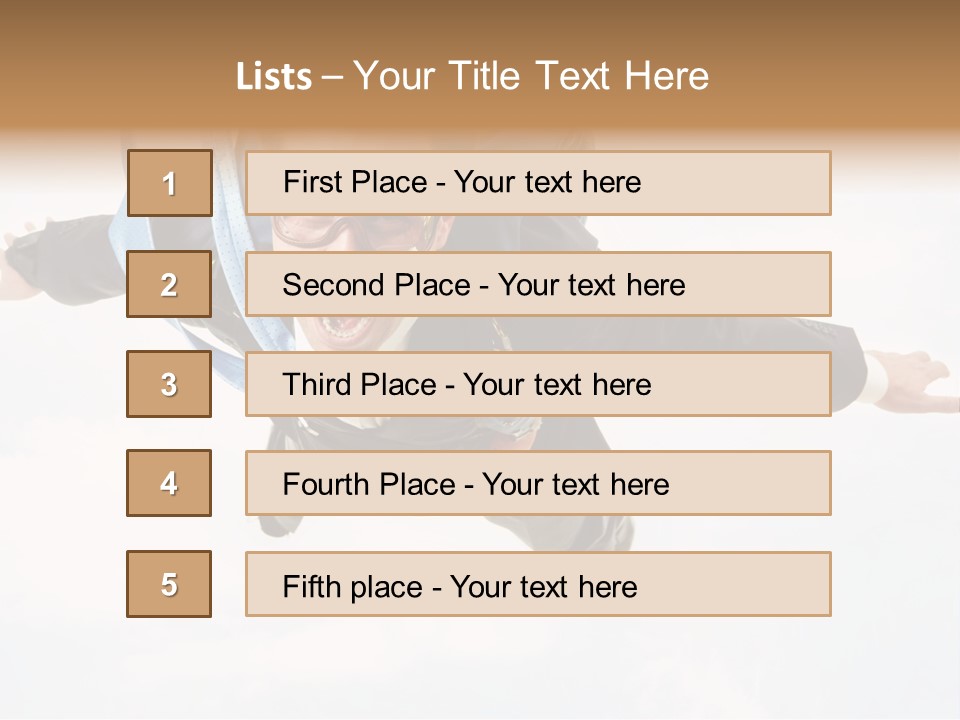Image resolution: width=960 pixels, height=720 pixels.
Task: Click the number 3 box
Action: point(169,384)
